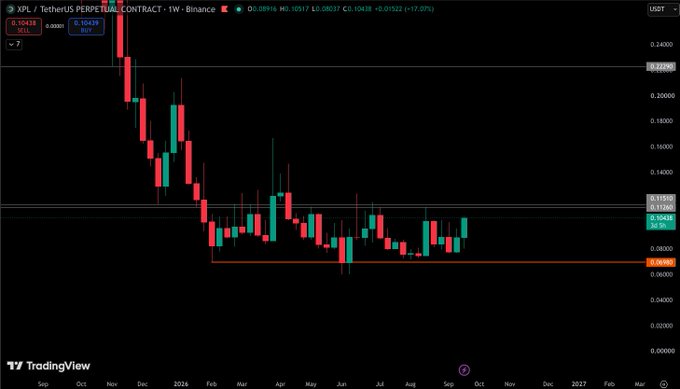Viewport: 680px width, 389px height.
Task: Click the Jun label on time axis
Action: click(x=341, y=384)
